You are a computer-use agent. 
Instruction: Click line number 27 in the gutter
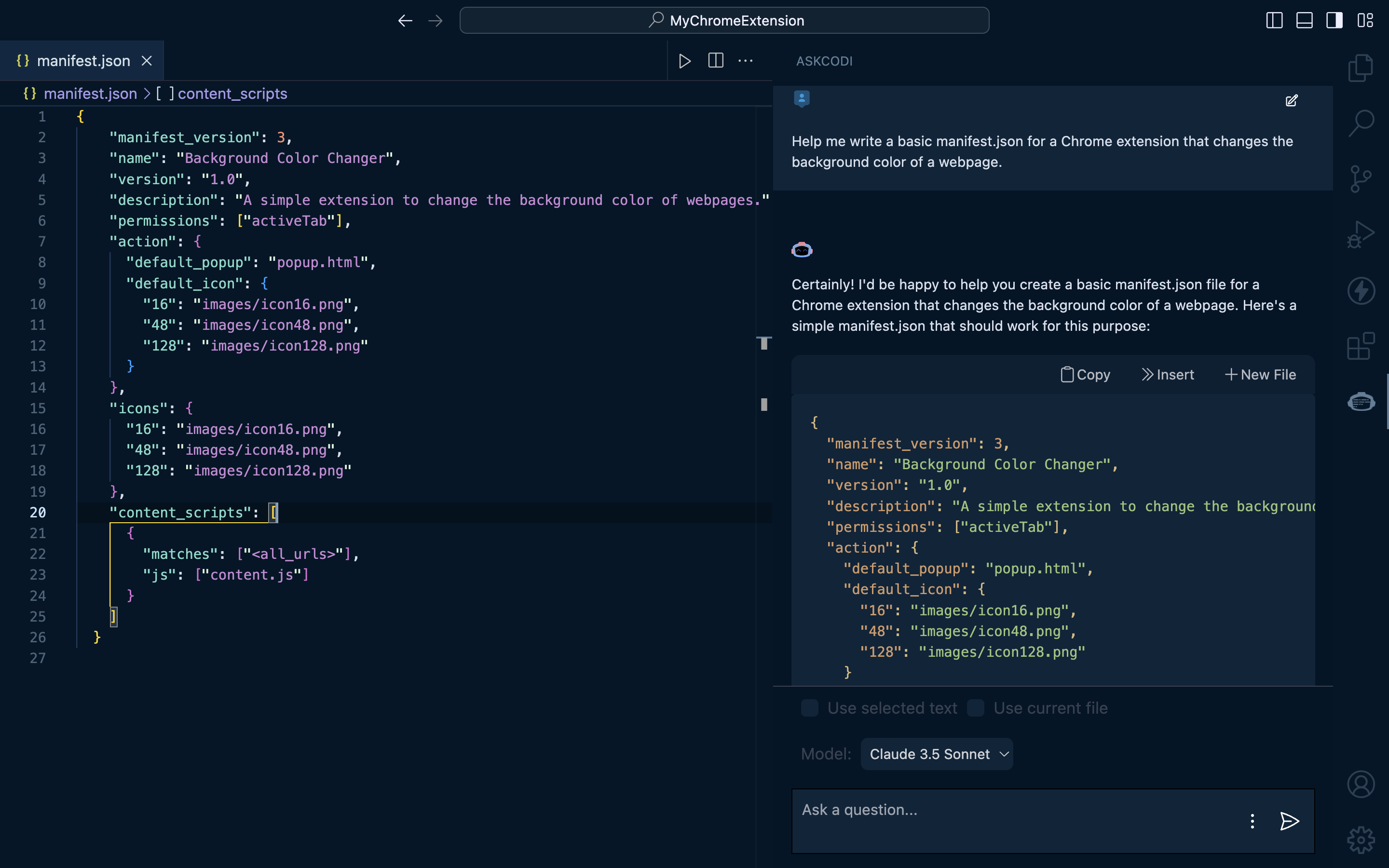click(38, 658)
